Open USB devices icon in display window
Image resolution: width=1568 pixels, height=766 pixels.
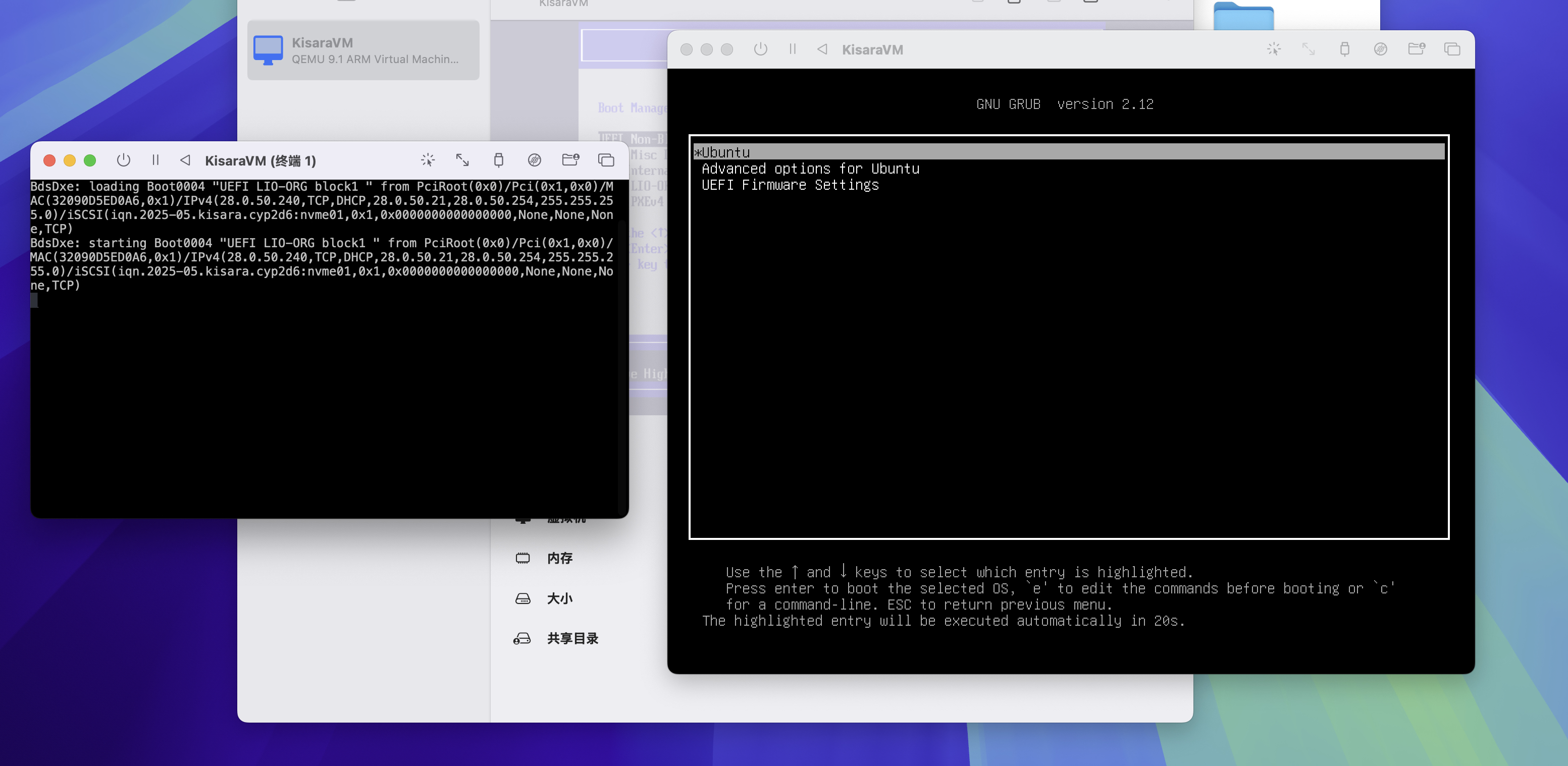click(x=1344, y=49)
